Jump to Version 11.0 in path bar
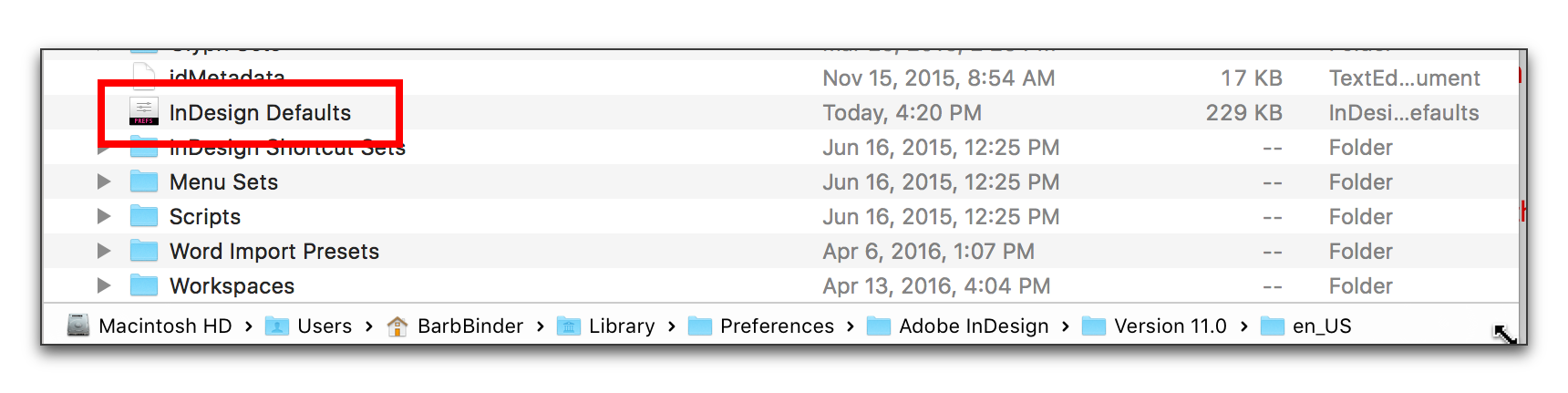This screenshot has width=1568, height=393. 1154,326
